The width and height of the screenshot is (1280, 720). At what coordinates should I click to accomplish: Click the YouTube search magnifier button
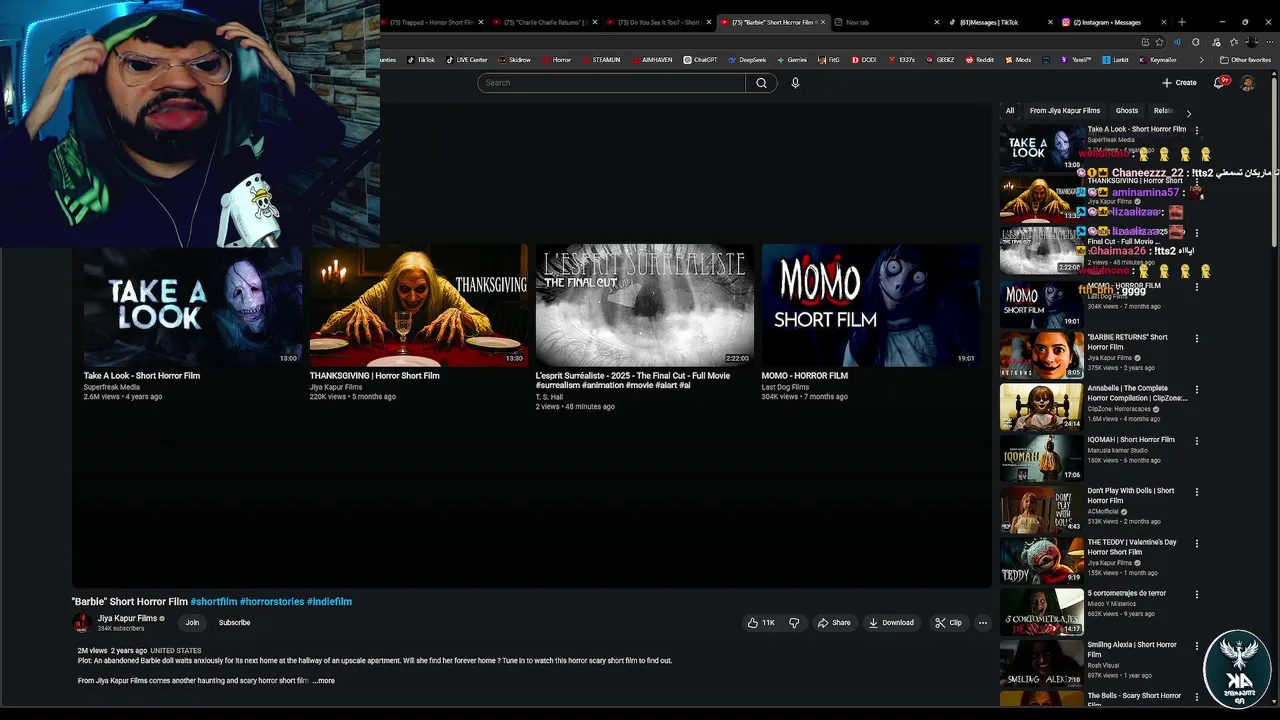click(761, 83)
